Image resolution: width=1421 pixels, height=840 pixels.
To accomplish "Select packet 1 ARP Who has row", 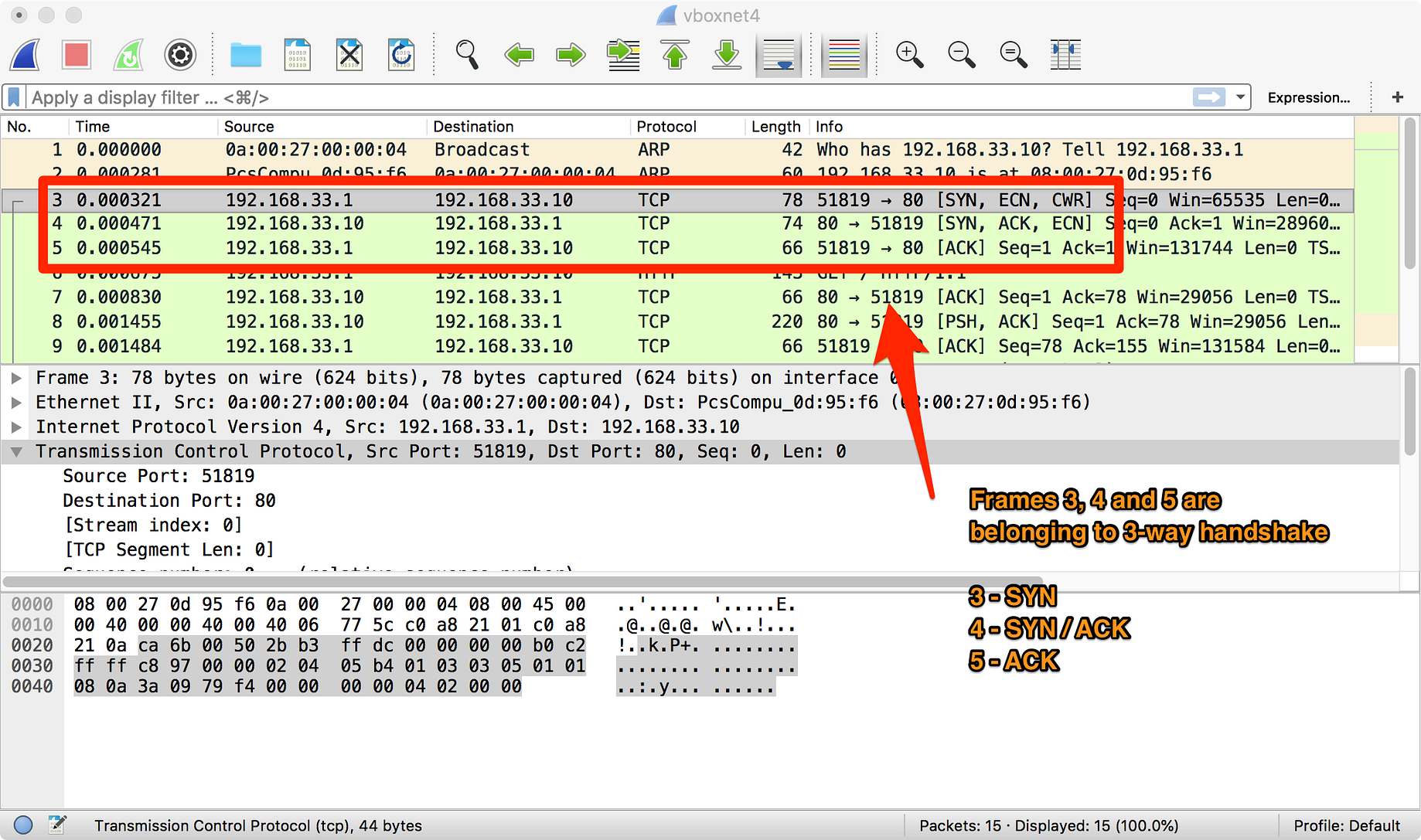I will (677, 150).
